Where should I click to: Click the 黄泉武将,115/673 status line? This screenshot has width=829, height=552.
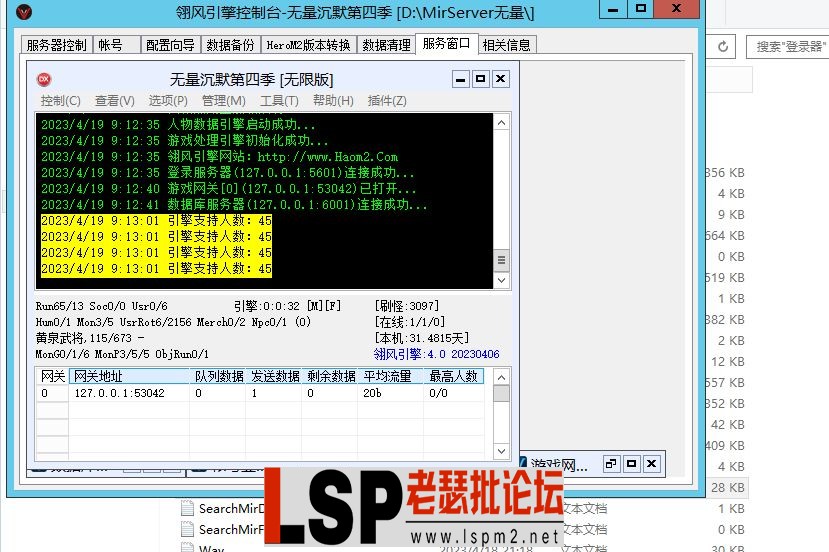point(90,338)
